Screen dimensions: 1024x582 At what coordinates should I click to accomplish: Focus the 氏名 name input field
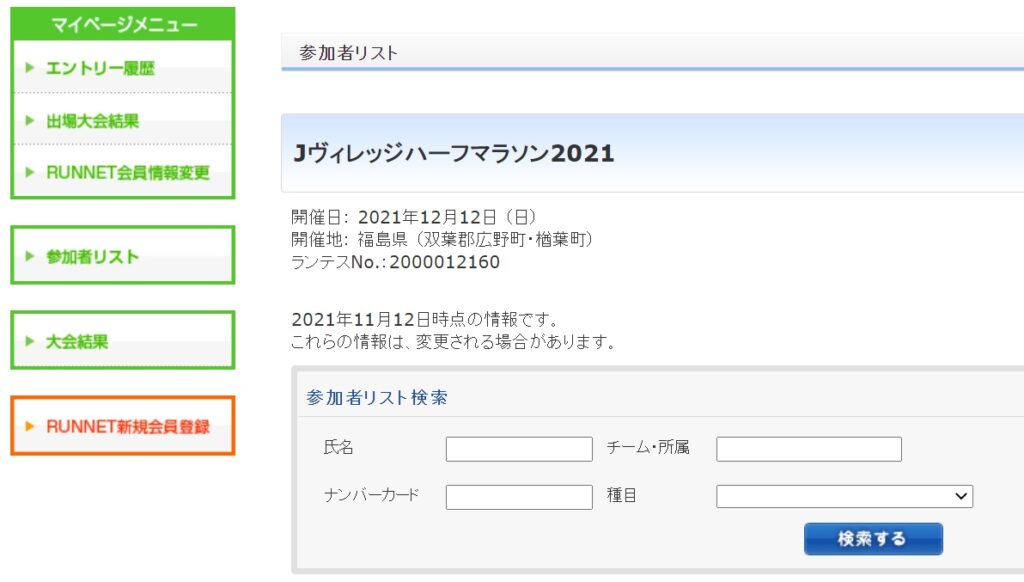pos(519,449)
